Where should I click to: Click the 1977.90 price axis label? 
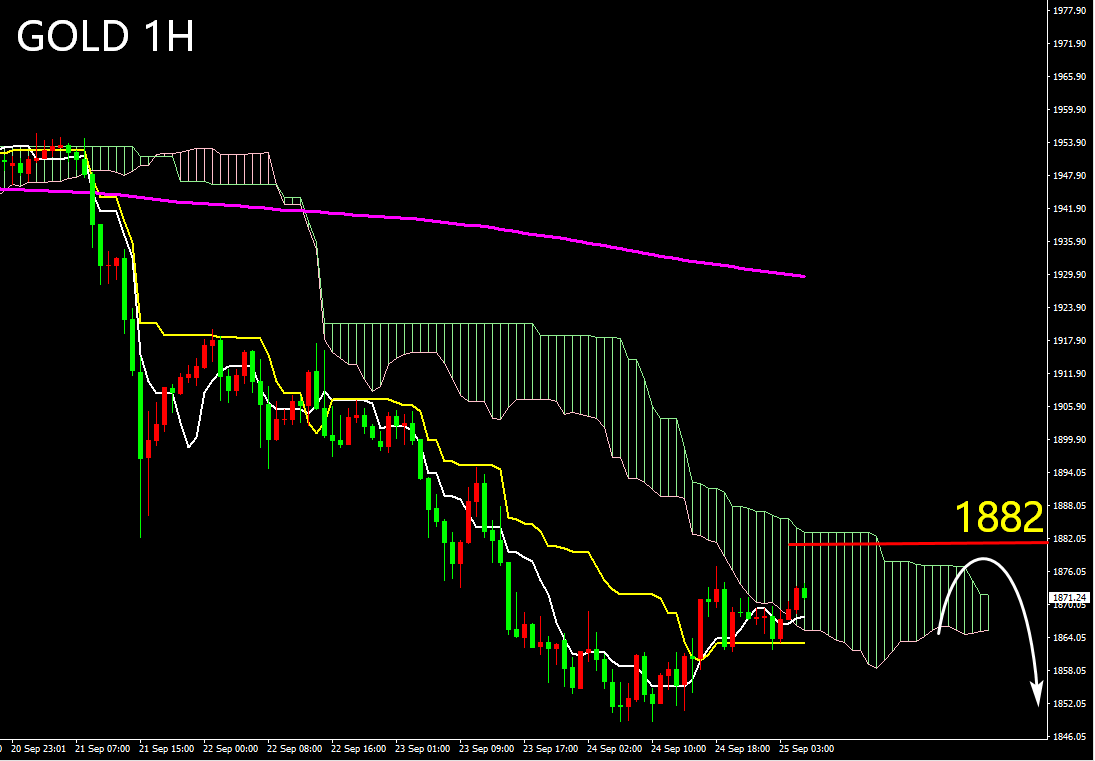[x=1069, y=11]
